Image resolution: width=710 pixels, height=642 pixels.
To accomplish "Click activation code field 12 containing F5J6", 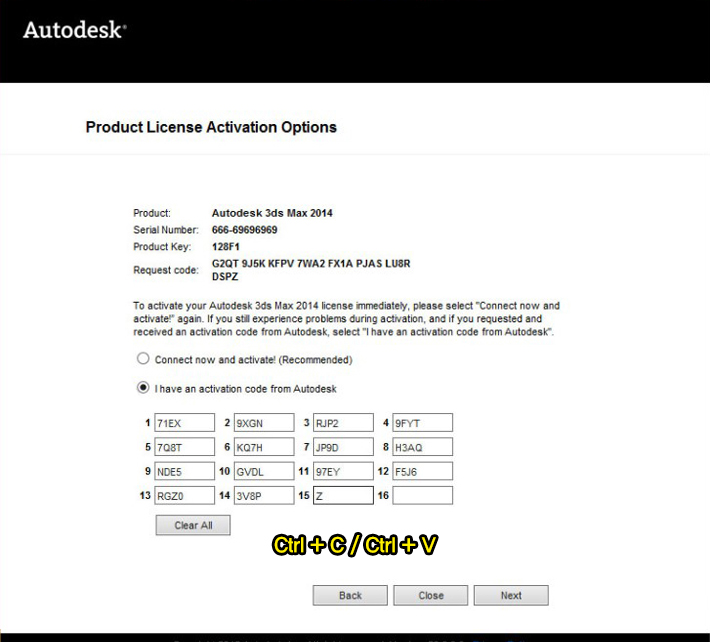I will [x=422, y=471].
